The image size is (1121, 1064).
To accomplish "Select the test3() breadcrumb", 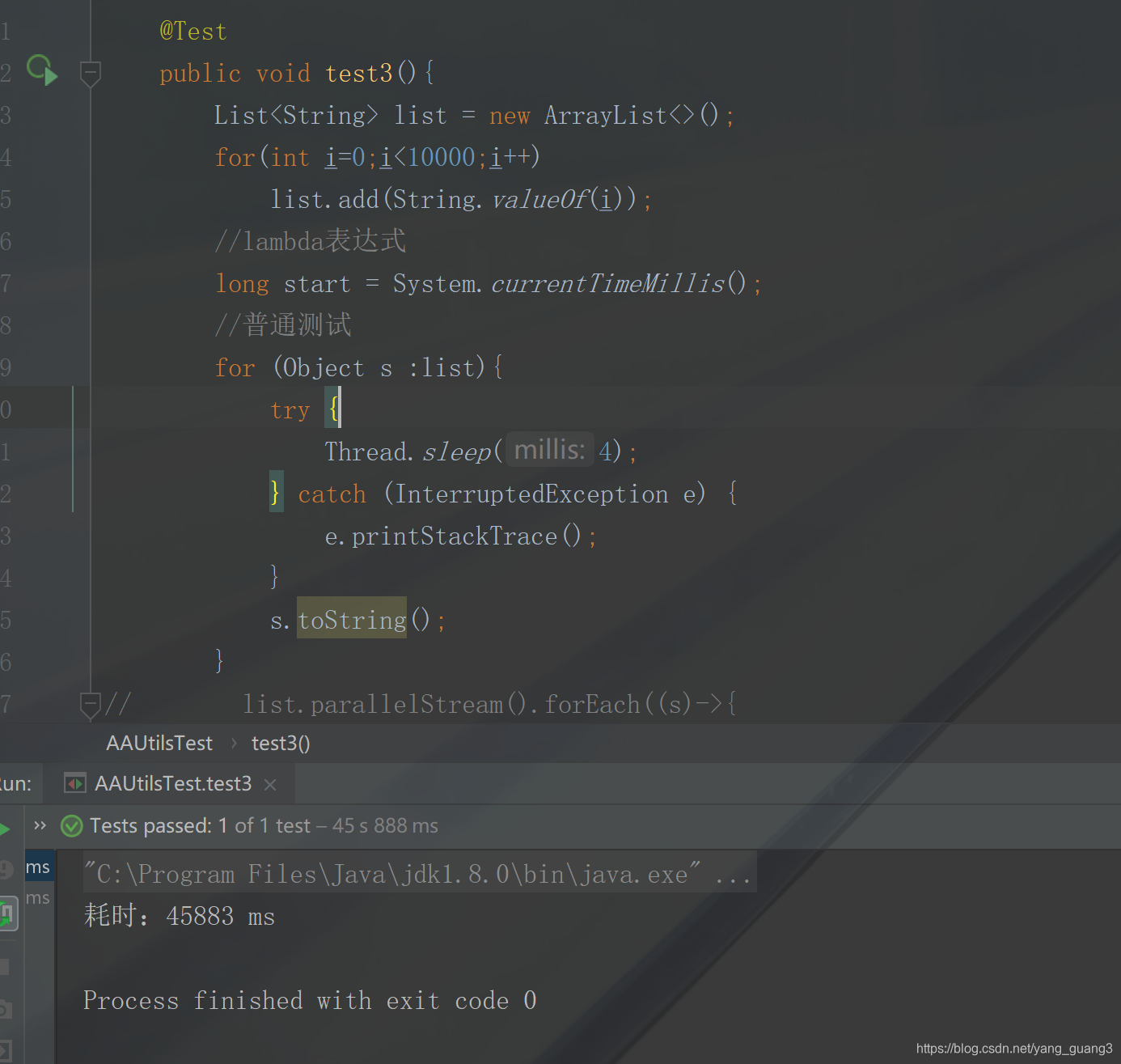I will point(281,743).
